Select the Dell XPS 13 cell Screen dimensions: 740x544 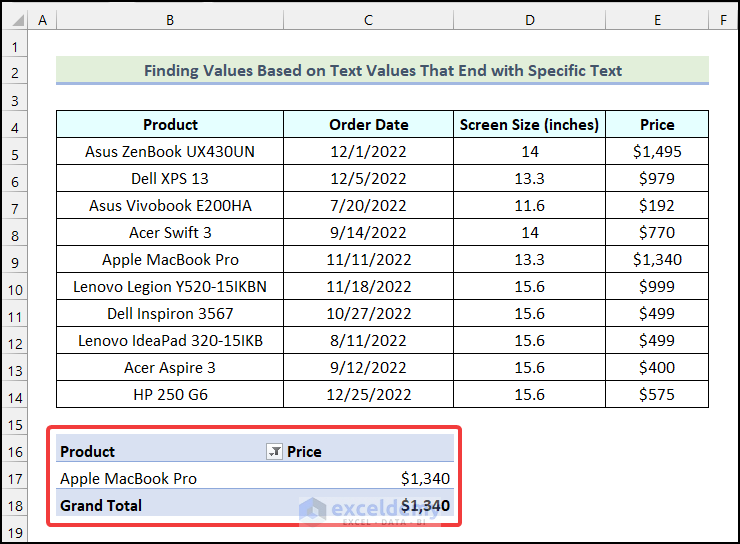[170, 179]
